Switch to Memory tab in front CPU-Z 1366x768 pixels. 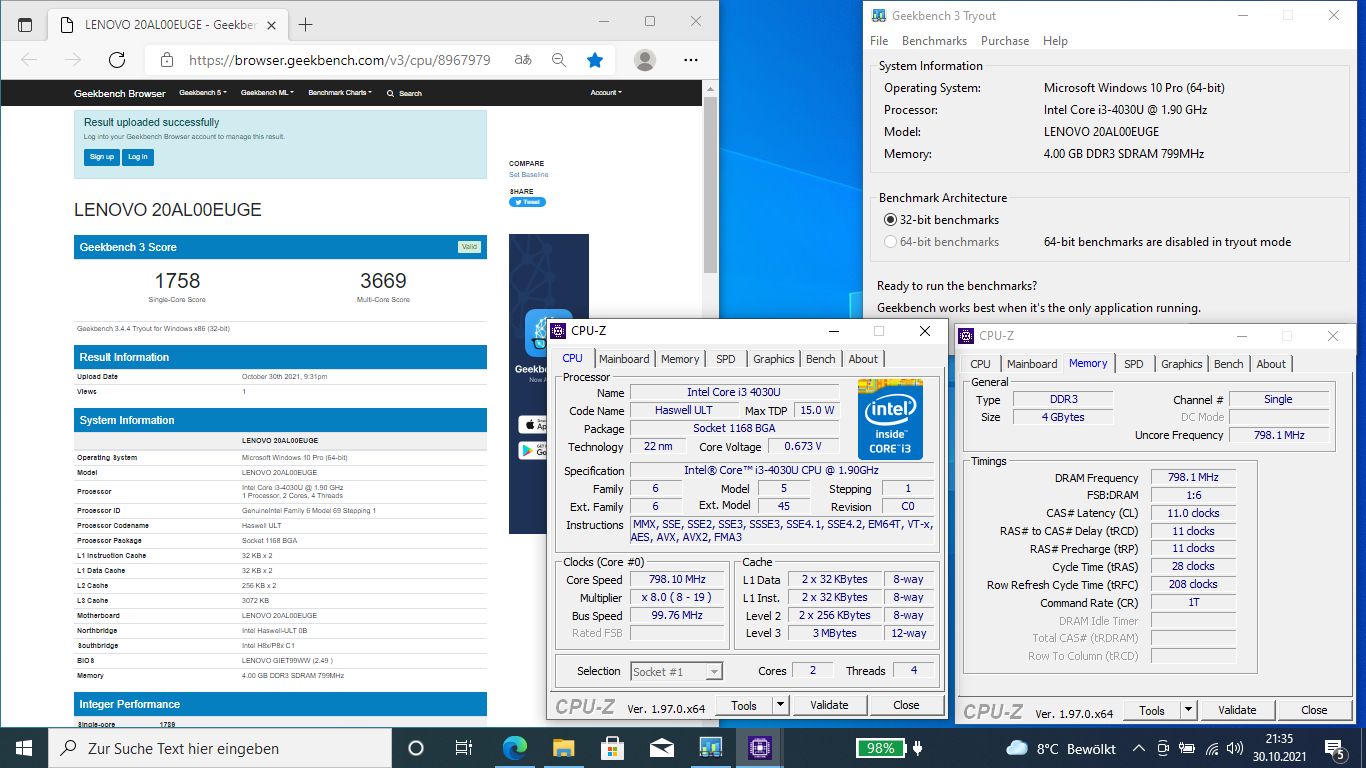coord(680,359)
